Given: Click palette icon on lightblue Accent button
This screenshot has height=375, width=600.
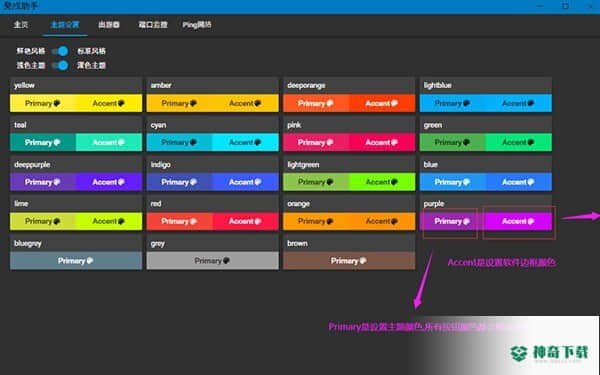Looking at the screenshot, I should (x=531, y=103).
